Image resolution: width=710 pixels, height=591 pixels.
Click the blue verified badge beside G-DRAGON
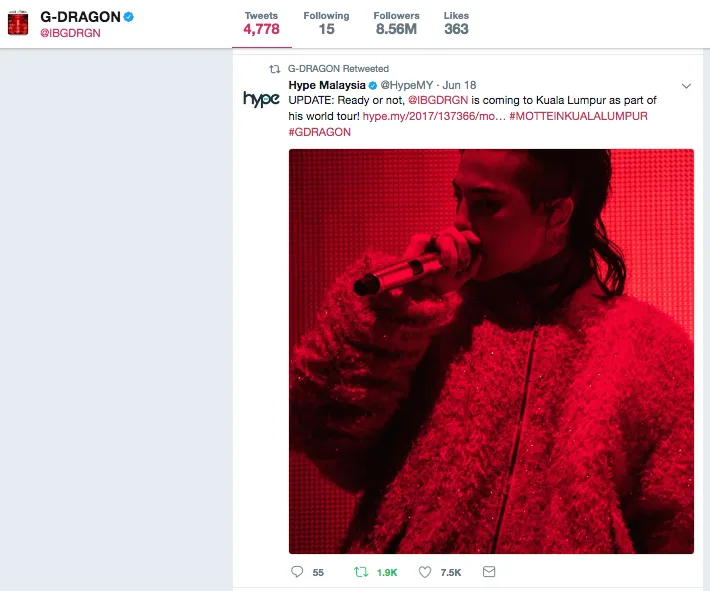[x=129, y=17]
